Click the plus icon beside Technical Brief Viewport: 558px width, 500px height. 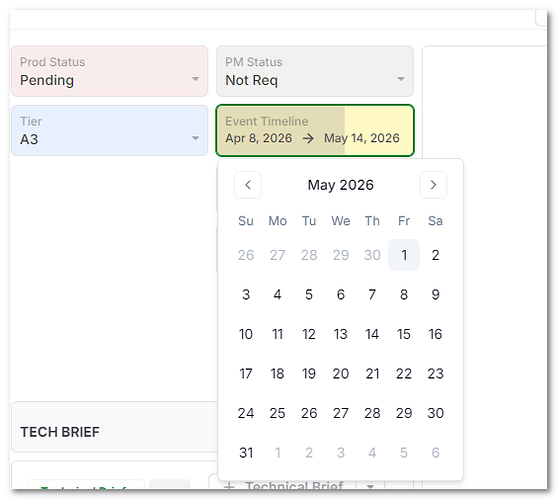point(230,486)
